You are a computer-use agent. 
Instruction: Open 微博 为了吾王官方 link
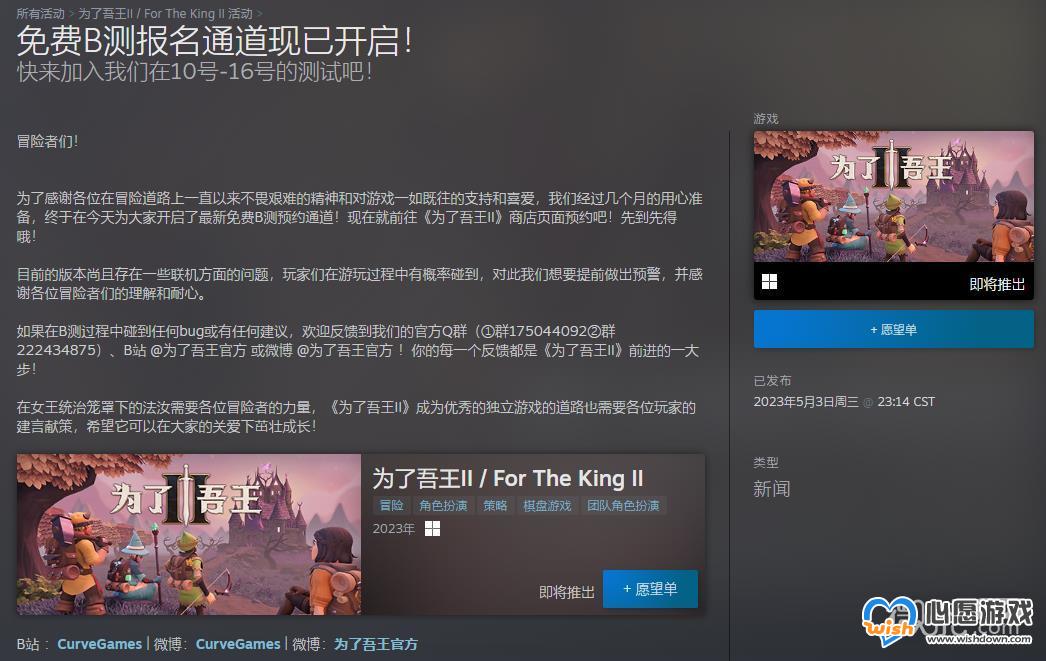(x=376, y=644)
